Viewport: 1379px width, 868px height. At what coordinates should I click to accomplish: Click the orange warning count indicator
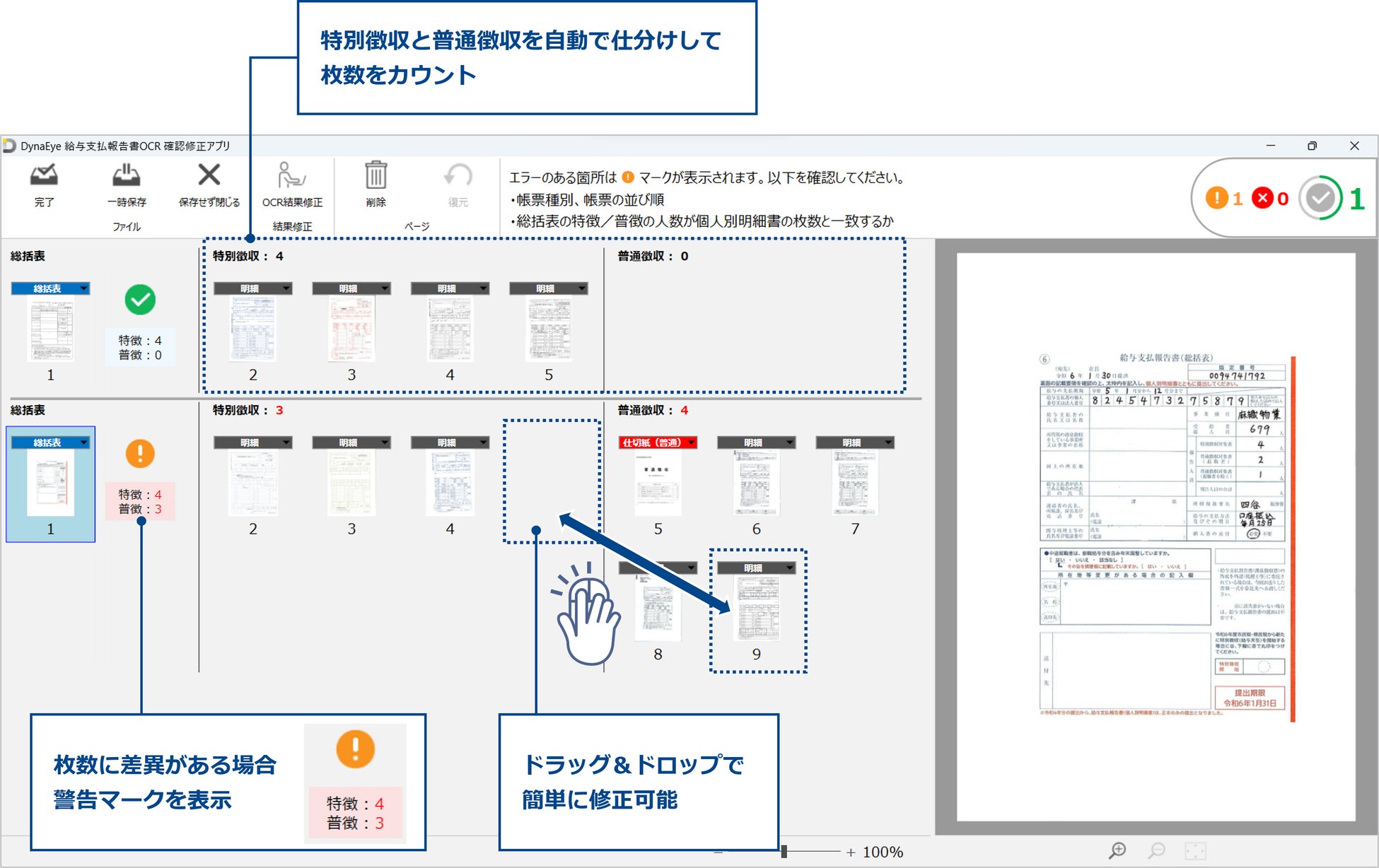[x=1217, y=198]
